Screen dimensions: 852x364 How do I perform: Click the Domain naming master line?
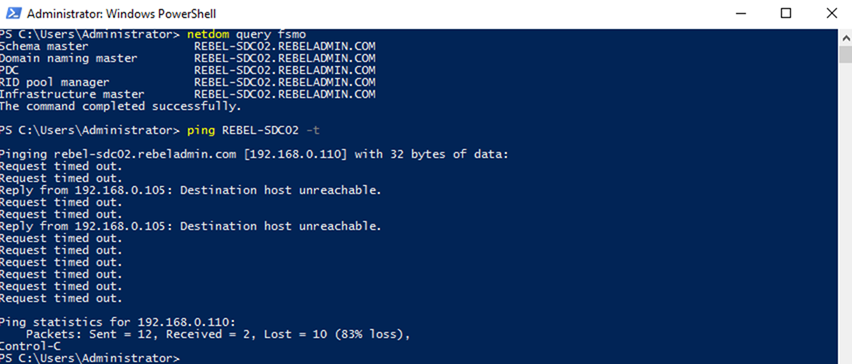point(187,58)
